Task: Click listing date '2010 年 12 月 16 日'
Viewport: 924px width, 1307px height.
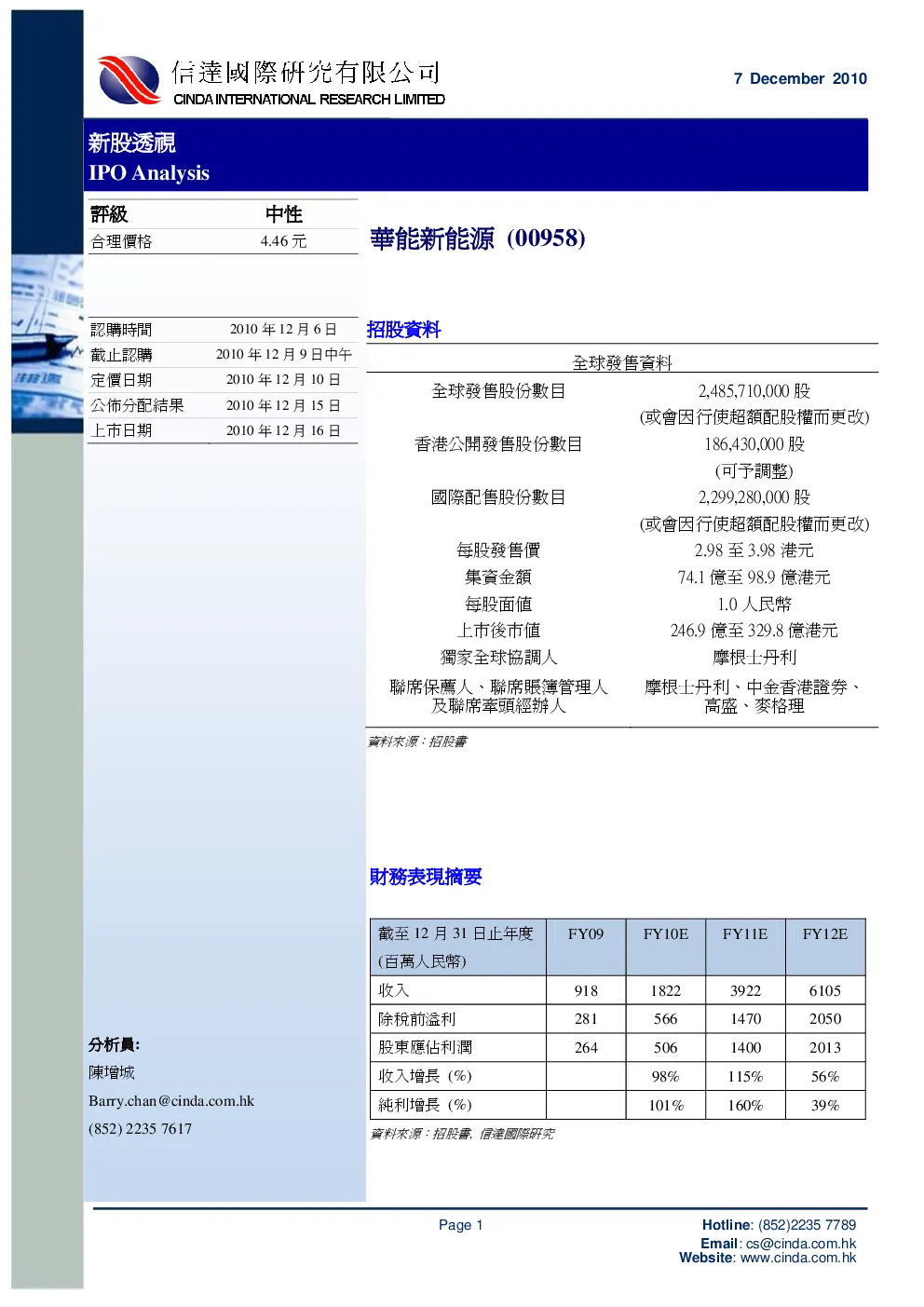Action: point(283,430)
